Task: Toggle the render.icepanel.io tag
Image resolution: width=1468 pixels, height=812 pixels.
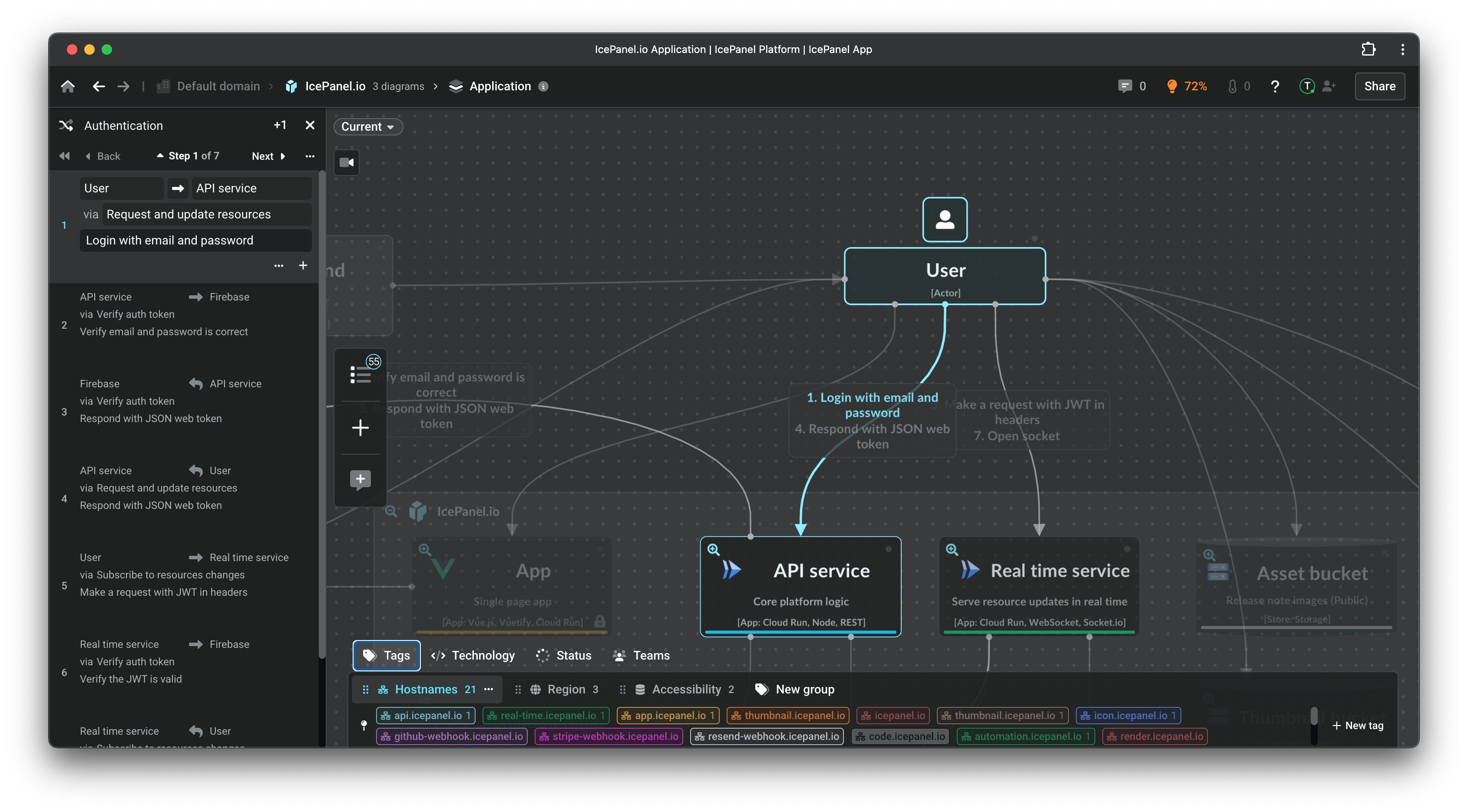Action: point(1154,736)
